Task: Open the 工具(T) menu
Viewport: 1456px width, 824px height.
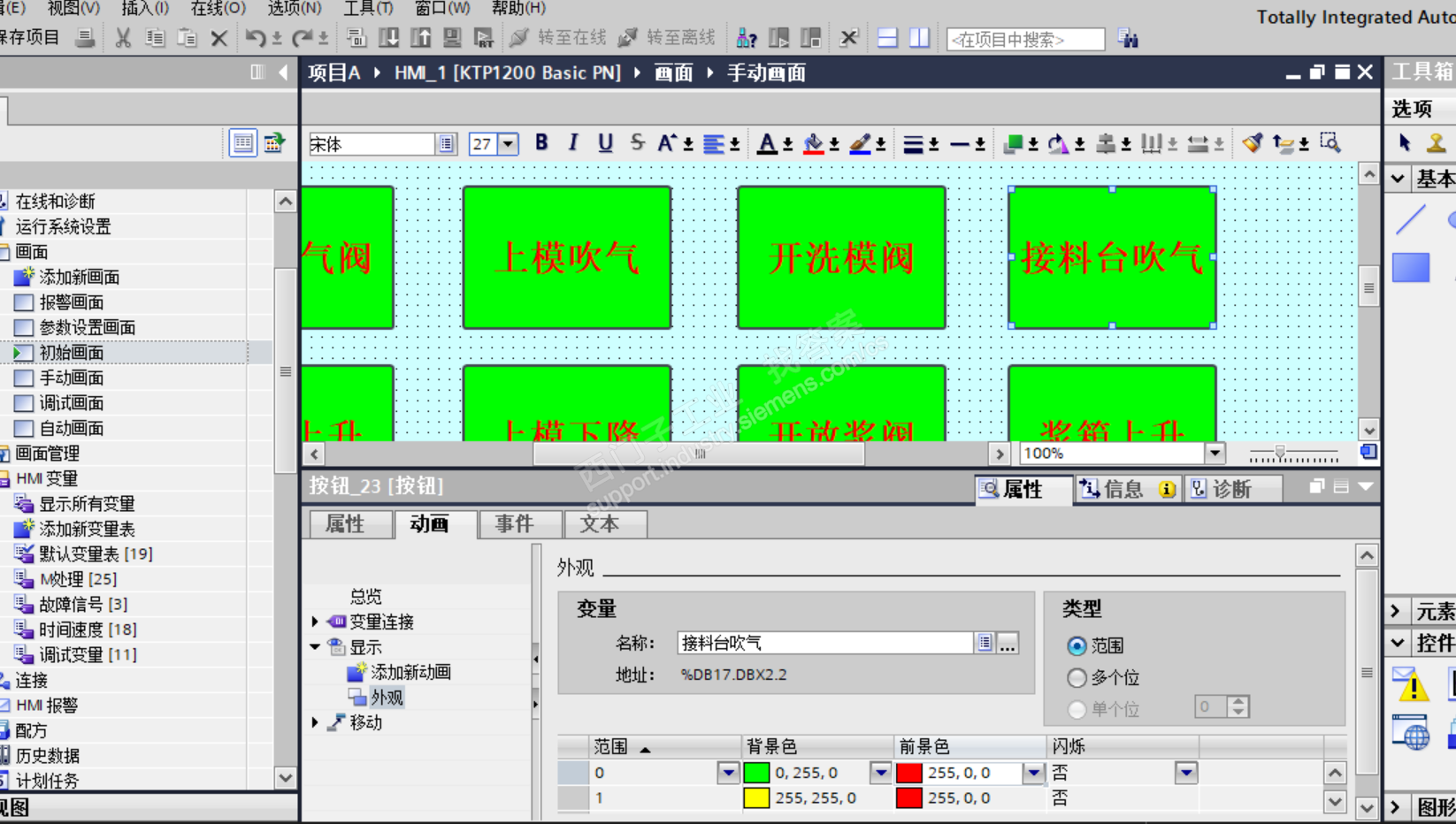Action: [x=368, y=8]
